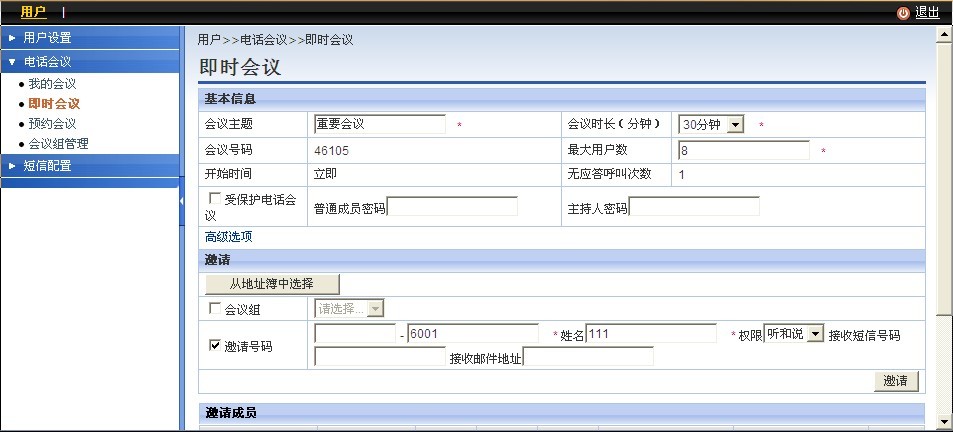Open 我的会议 in sidebar
Viewport: 953px width, 432px height.
click(x=52, y=84)
